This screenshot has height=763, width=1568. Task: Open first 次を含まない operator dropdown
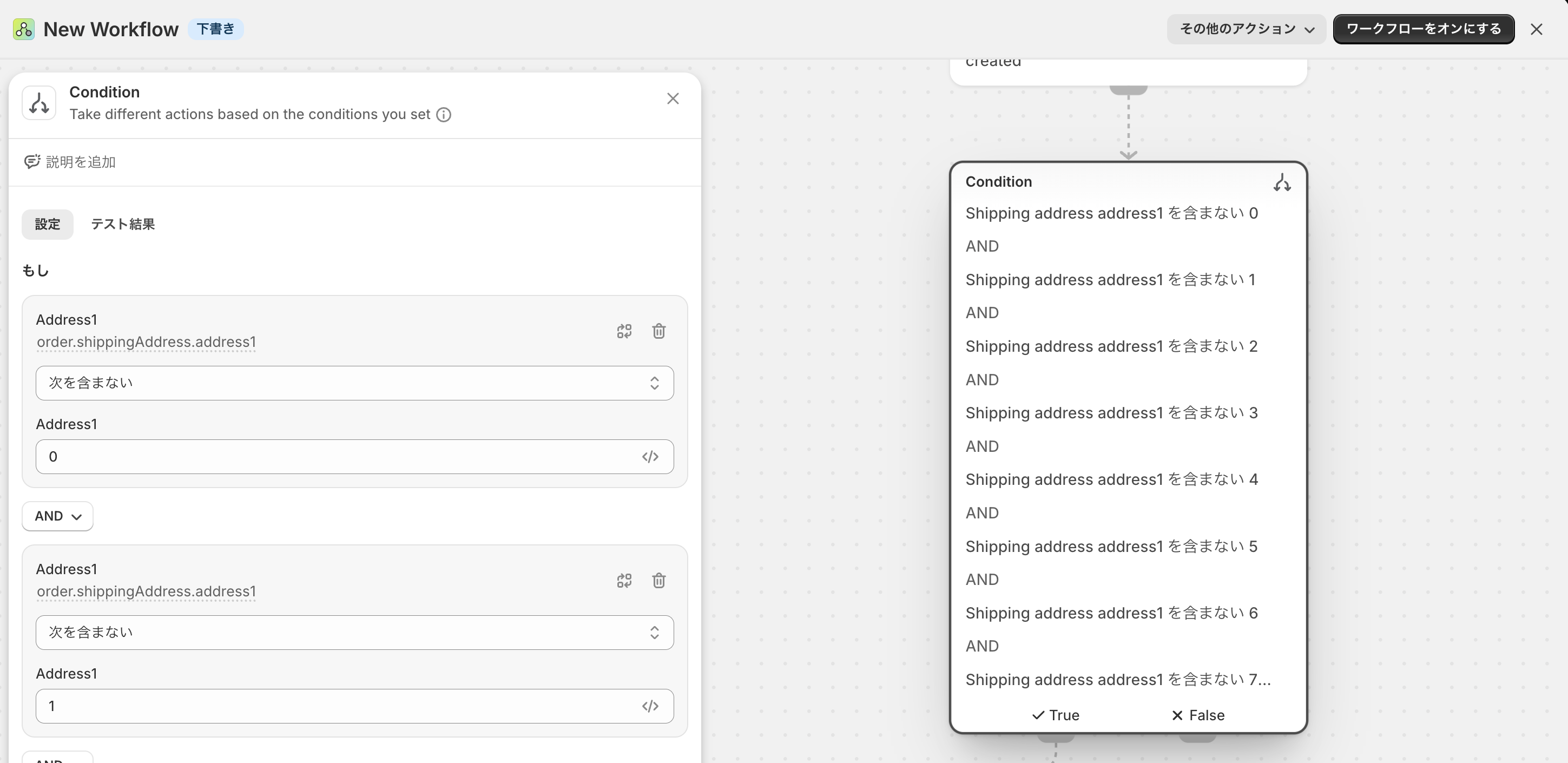[x=354, y=383]
